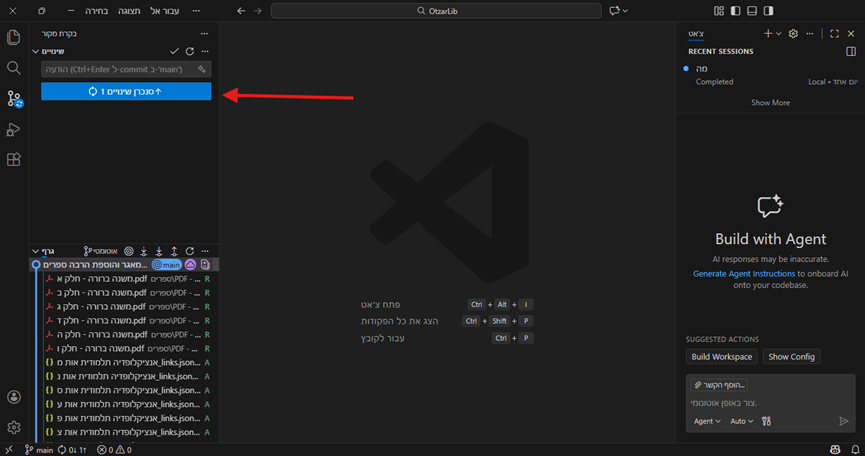Viewport: 865px width, 456px height.
Task: Click the Accounts icon in activity bar
Action: (x=14, y=398)
